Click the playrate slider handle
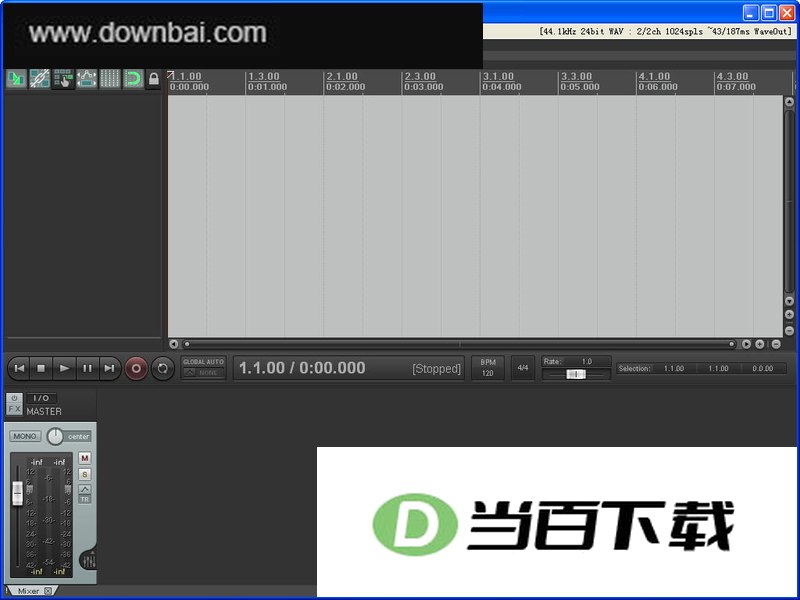The height and width of the screenshot is (600, 800). coord(576,374)
